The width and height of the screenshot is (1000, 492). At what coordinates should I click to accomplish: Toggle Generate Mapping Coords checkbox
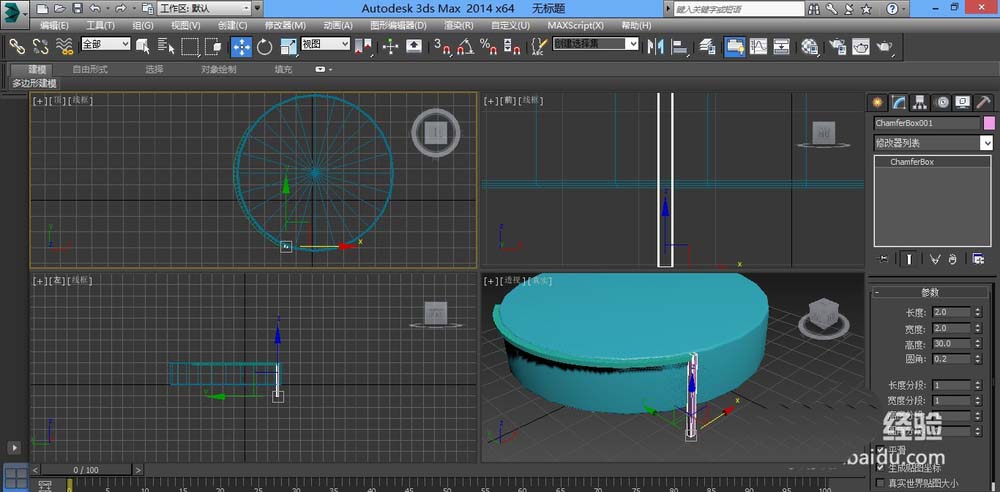pyautogui.click(x=881, y=466)
